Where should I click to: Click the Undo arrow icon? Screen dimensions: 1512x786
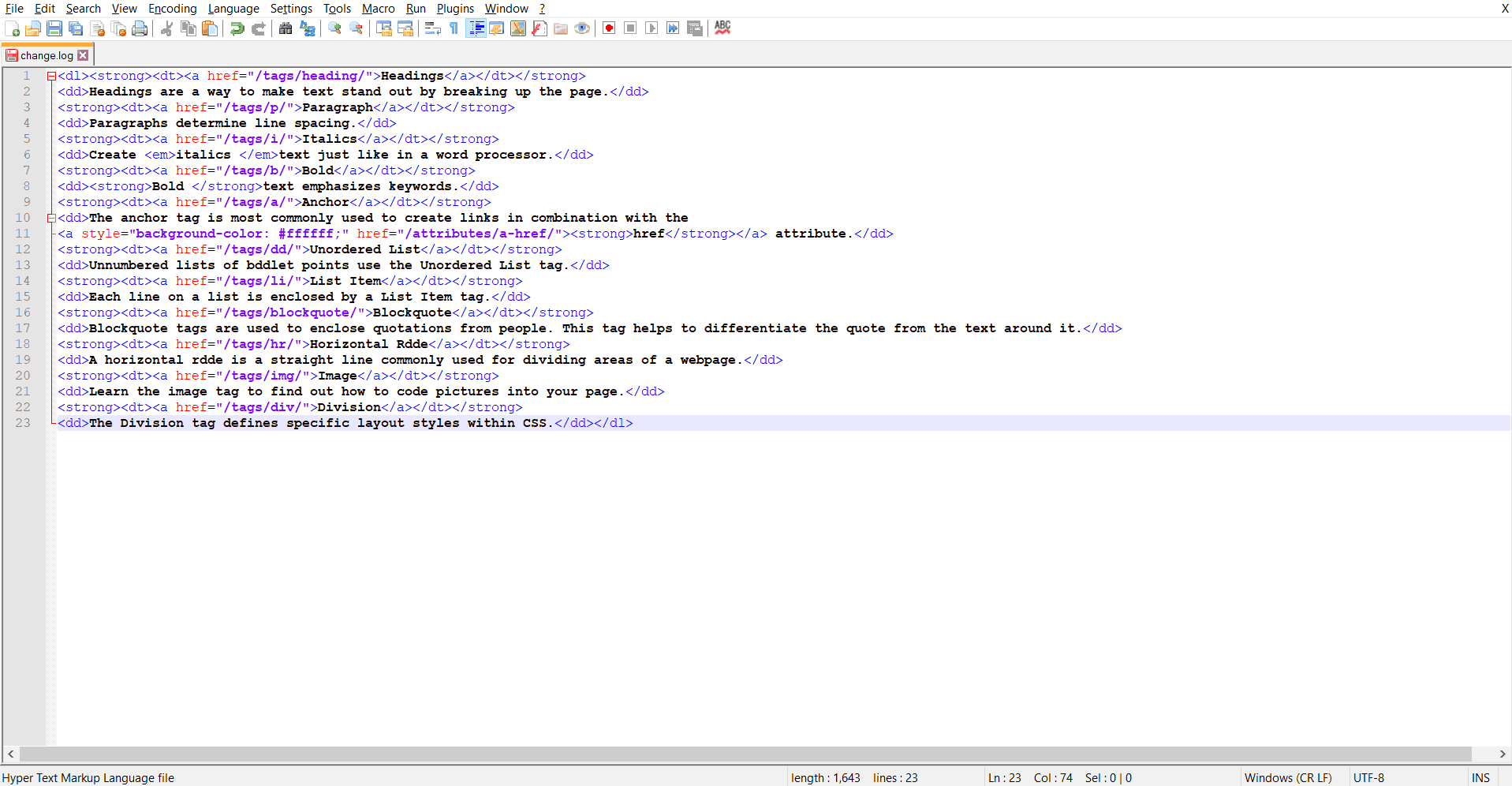click(x=237, y=28)
